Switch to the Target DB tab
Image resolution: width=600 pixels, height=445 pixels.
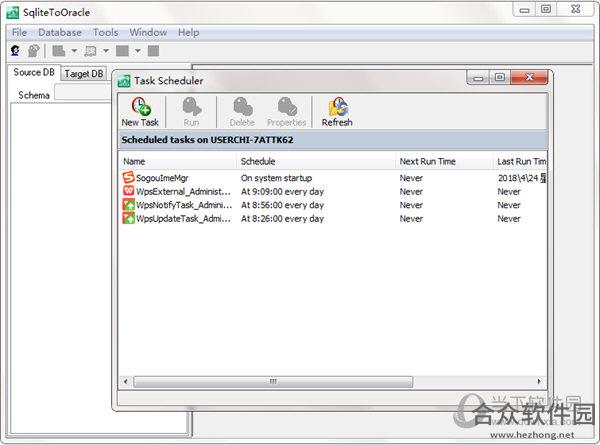[84, 73]
